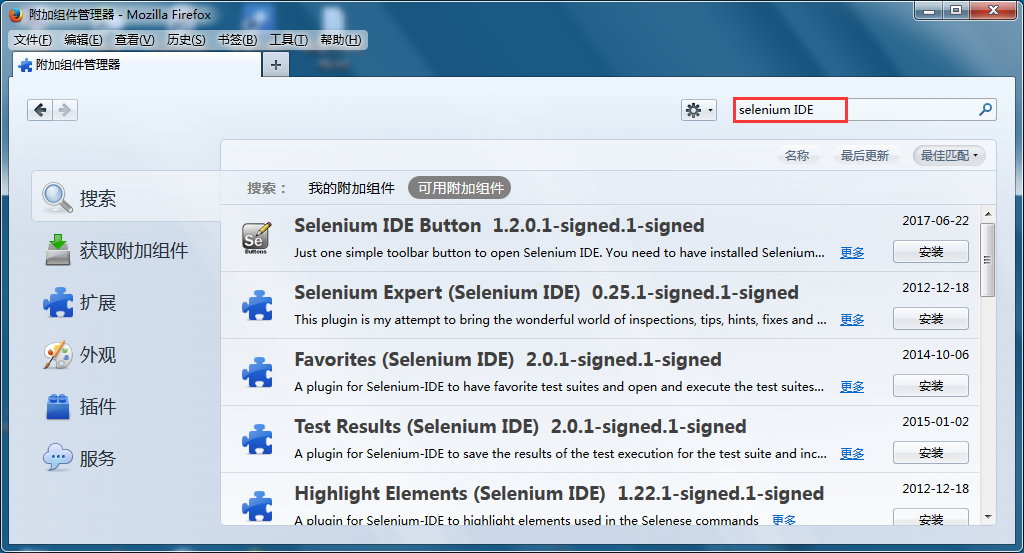Open the 书签(B) menu
The width and height of the screenshot is (1024, 553).
pyautogui.click(x=237, y=40)
